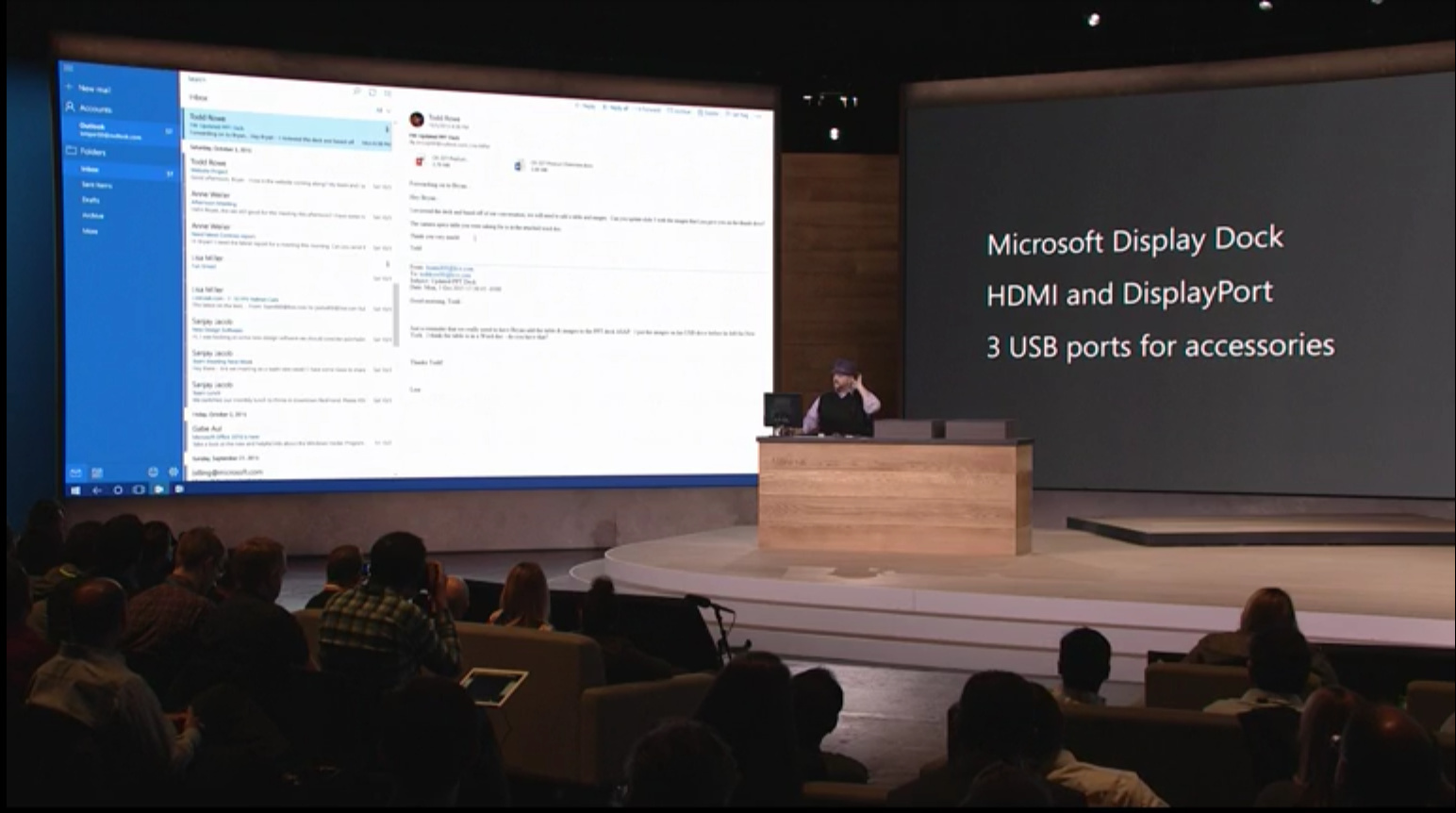Open the Word document attachment
Image resolution: width=1456 pixels, height=813 pixels.
coord(519,166)
